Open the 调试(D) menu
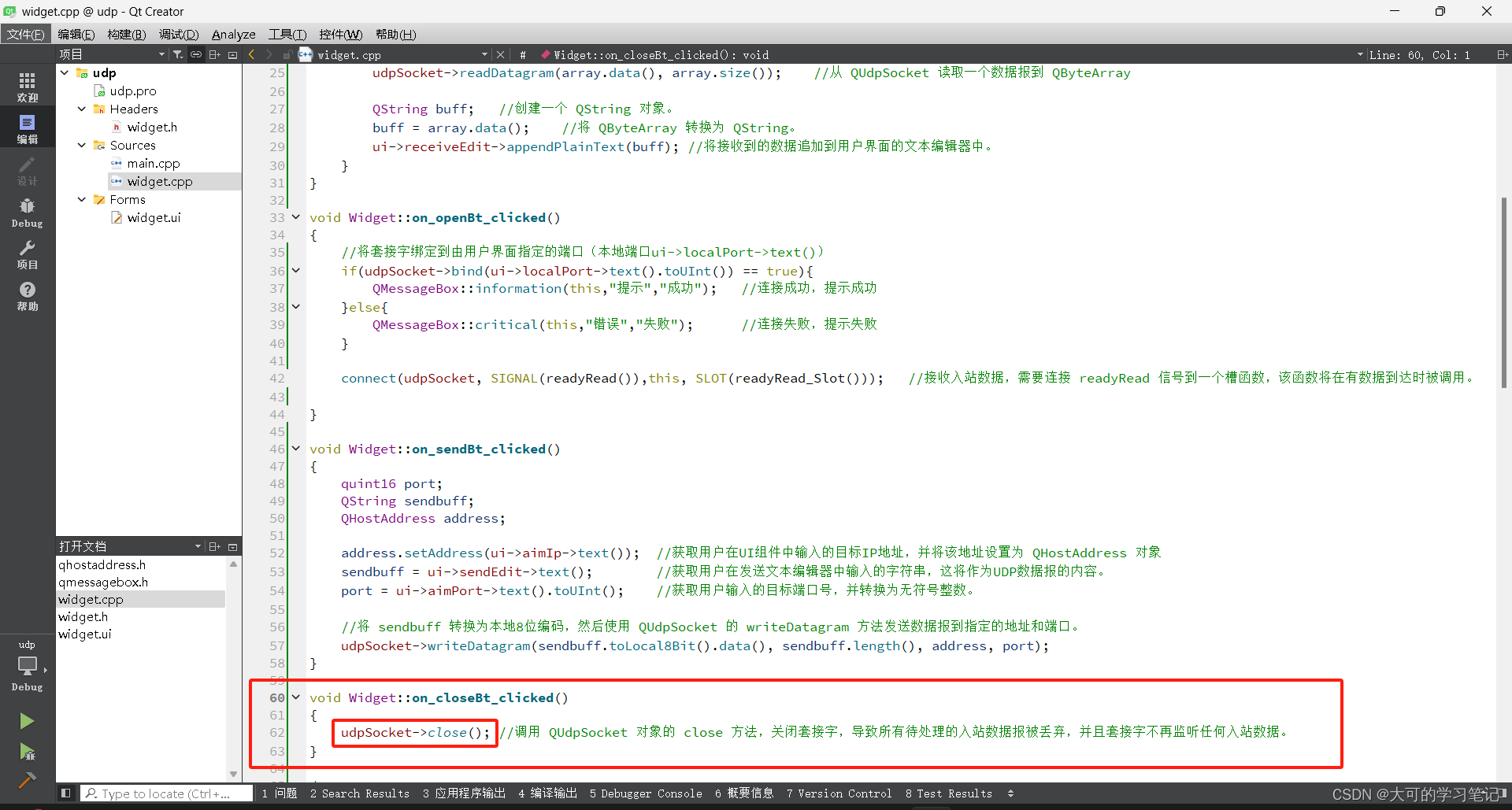1512x810 pixels. [178, 34]
